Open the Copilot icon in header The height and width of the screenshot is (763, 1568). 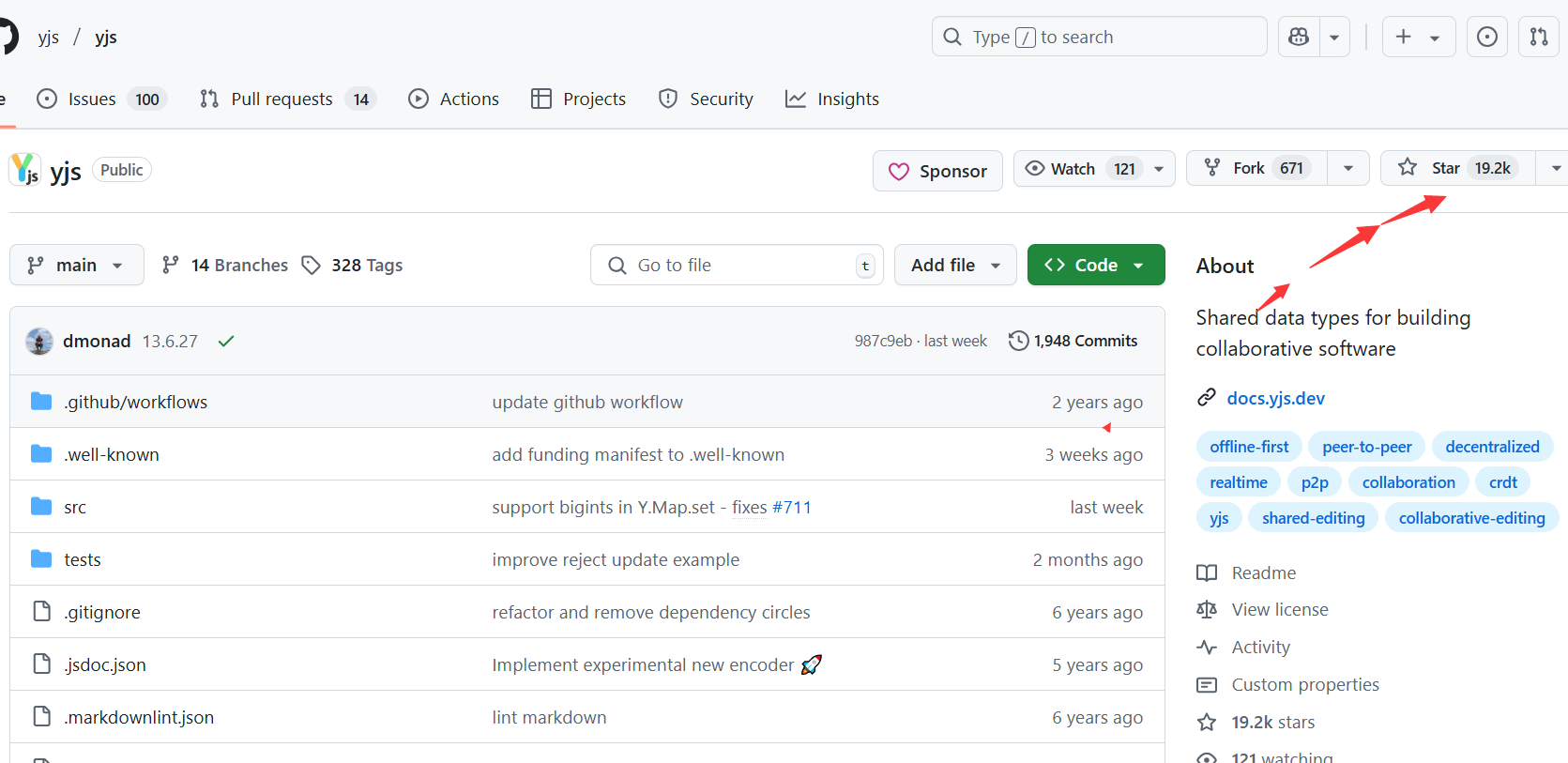[1299, 37]
